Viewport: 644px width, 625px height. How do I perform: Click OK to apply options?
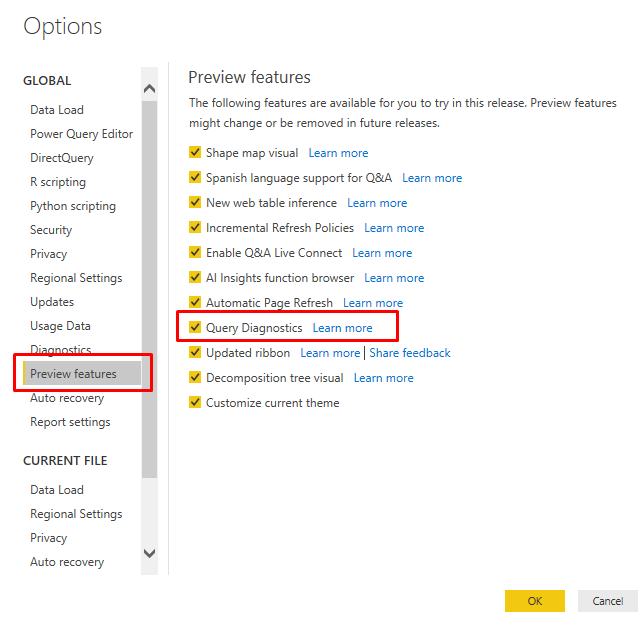[x=535, y=601]
